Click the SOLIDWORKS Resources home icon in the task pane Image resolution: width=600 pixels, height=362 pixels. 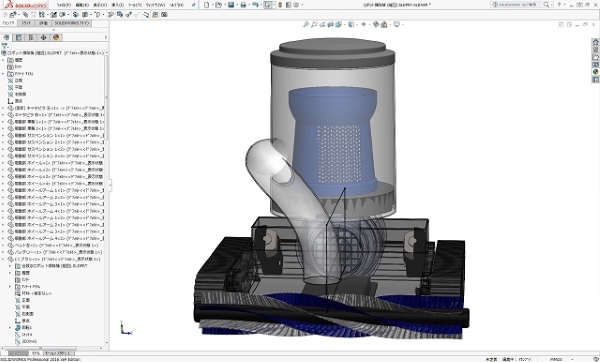pos(595,42)
